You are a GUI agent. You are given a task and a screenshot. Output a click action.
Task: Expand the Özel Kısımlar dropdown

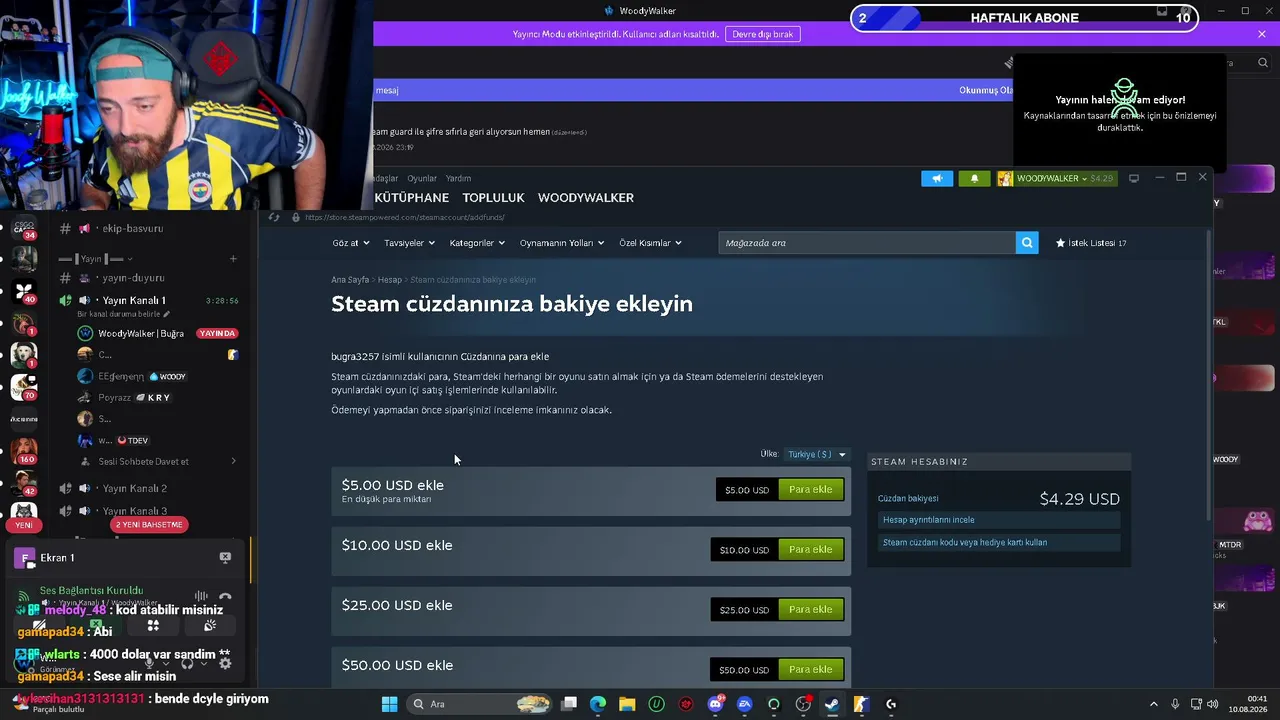[650, 243]
